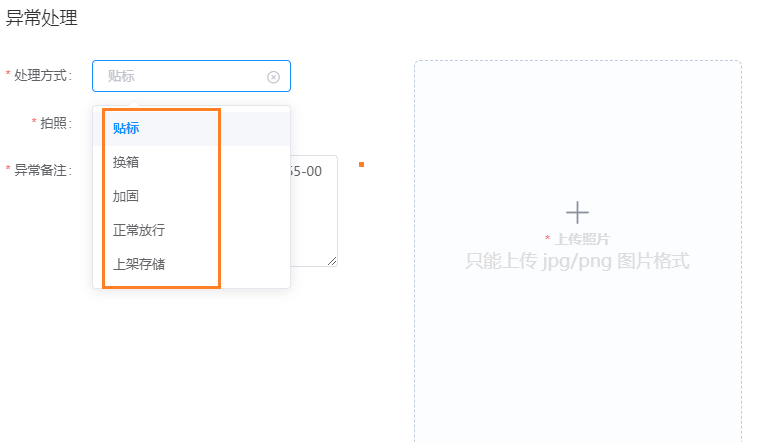Click the 异常处理 page heading
Screen dimensions: 759x442
coord(42,18)
